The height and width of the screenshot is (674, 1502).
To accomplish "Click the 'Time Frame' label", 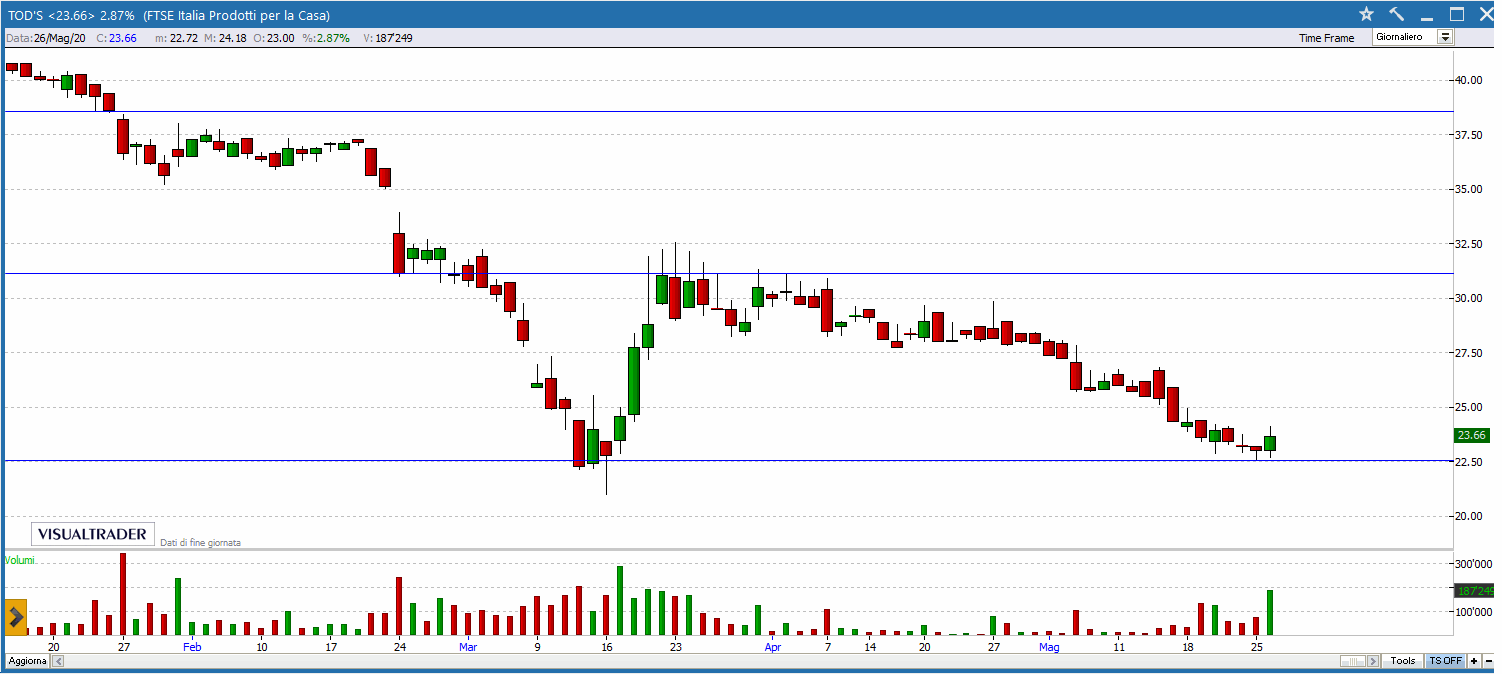I will [1327, 38].
